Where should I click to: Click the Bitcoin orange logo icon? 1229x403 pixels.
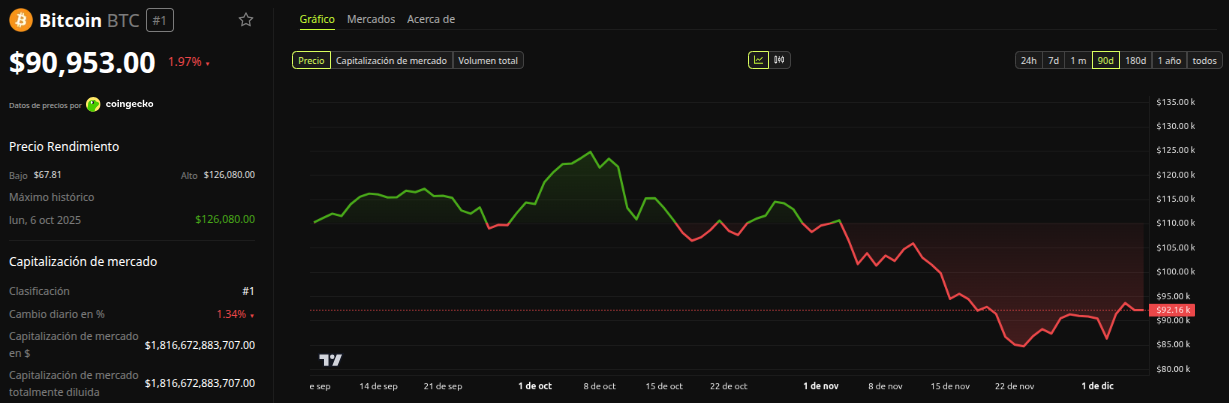[x=20, y=20]
